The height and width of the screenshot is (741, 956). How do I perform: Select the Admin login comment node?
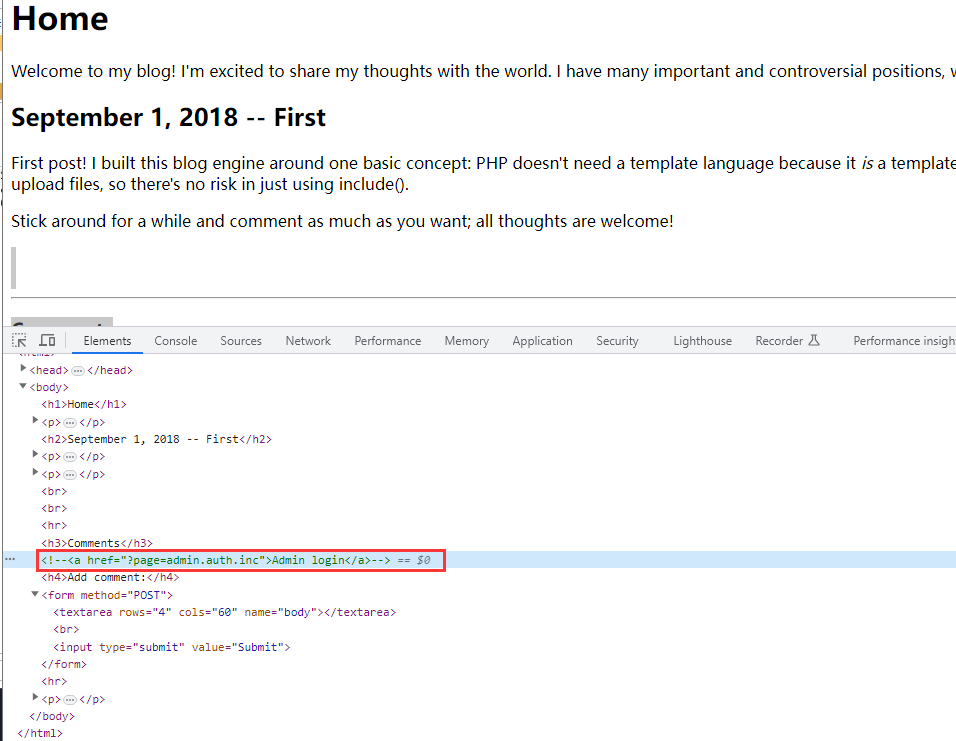[x=215, y=560]
